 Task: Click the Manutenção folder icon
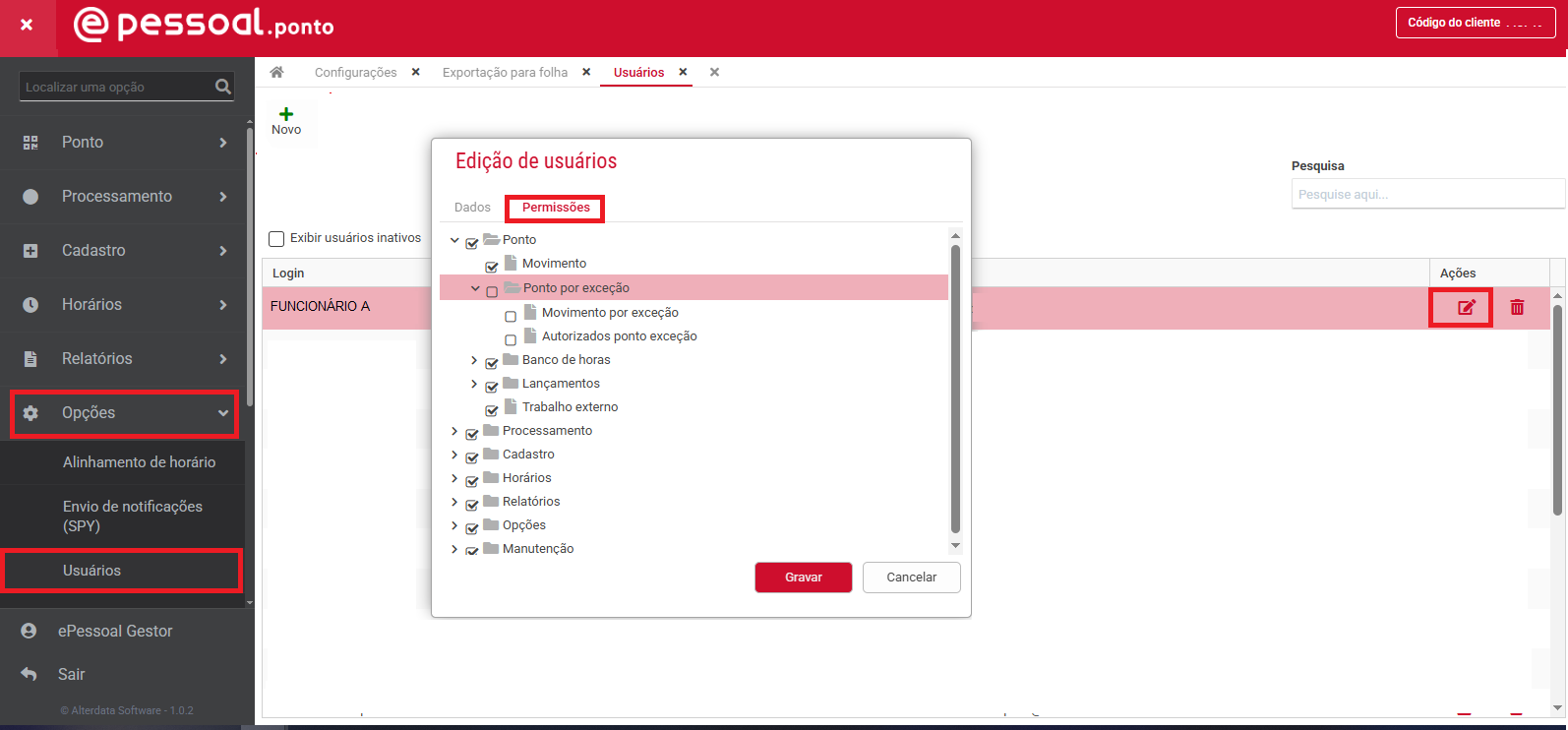coord(491,548)
